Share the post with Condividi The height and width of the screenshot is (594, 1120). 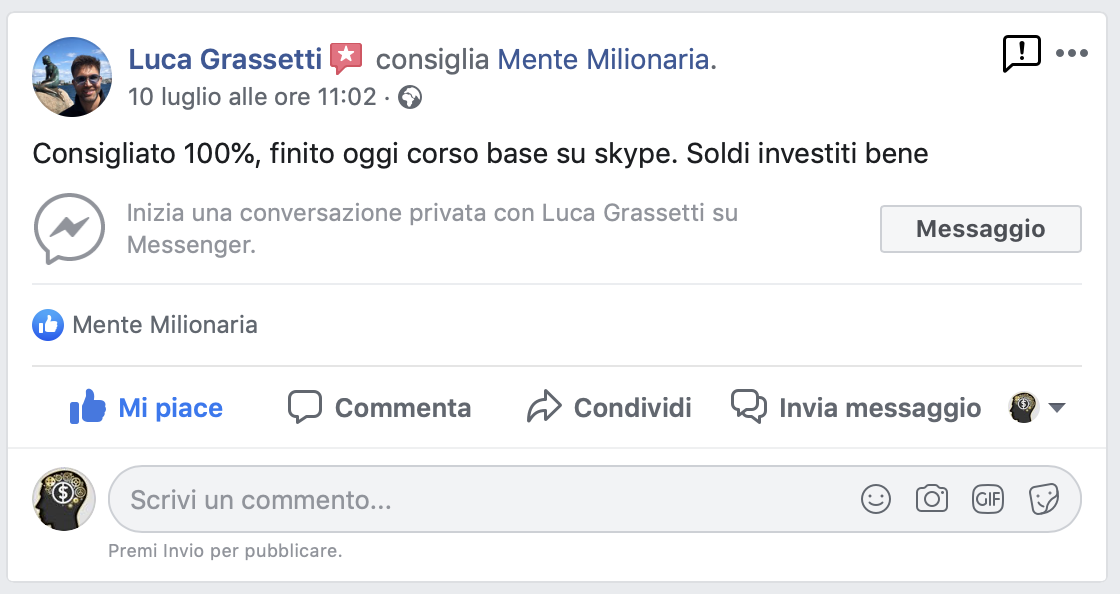(x=609, y=408)
